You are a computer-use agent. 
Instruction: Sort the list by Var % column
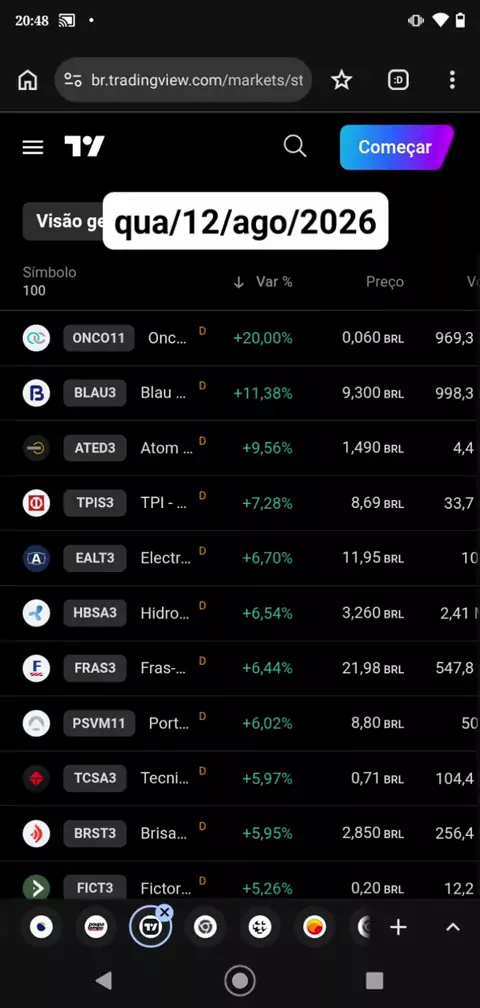point(262,282)
